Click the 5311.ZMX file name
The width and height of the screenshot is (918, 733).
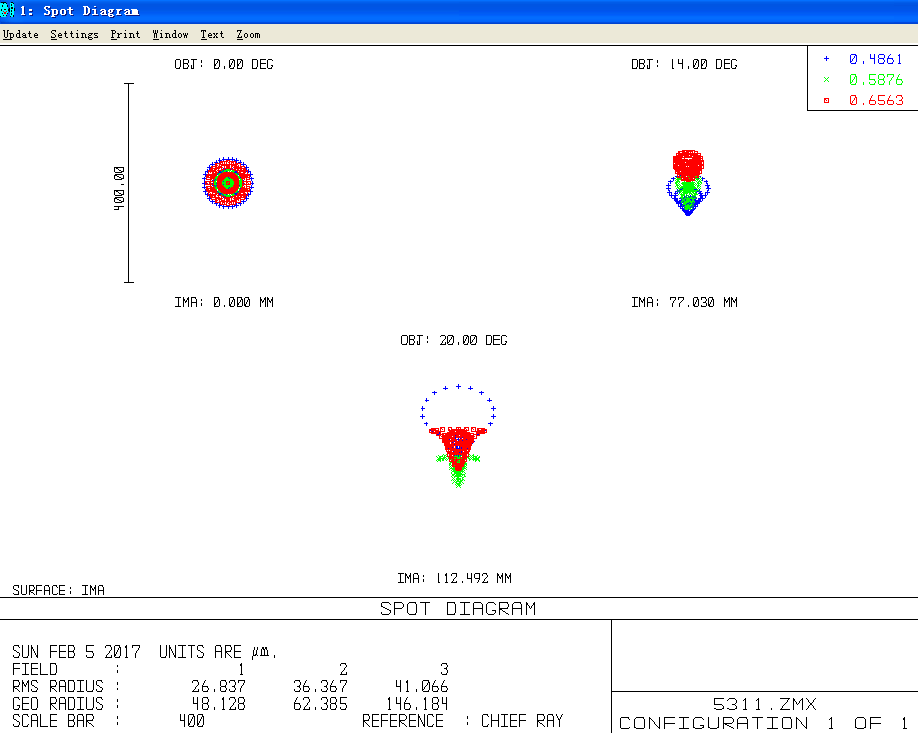[x=764, y=704]
